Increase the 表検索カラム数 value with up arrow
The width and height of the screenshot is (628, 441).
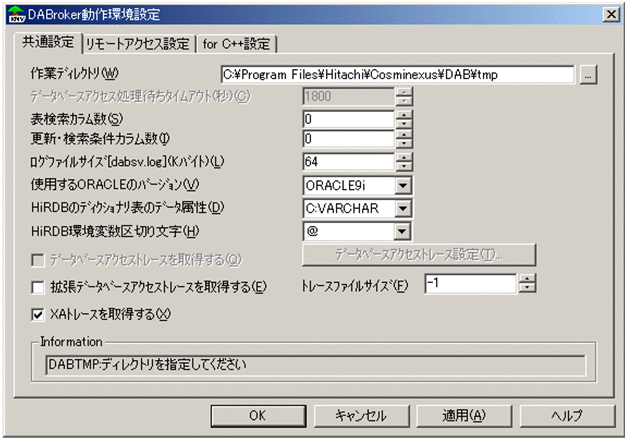(404, 115)
